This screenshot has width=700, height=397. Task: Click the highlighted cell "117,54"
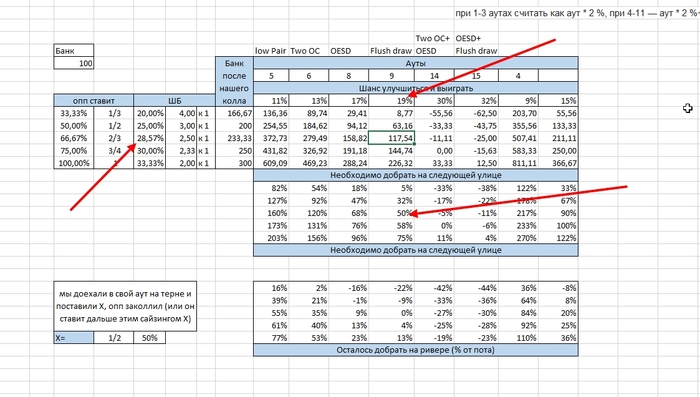392,138
